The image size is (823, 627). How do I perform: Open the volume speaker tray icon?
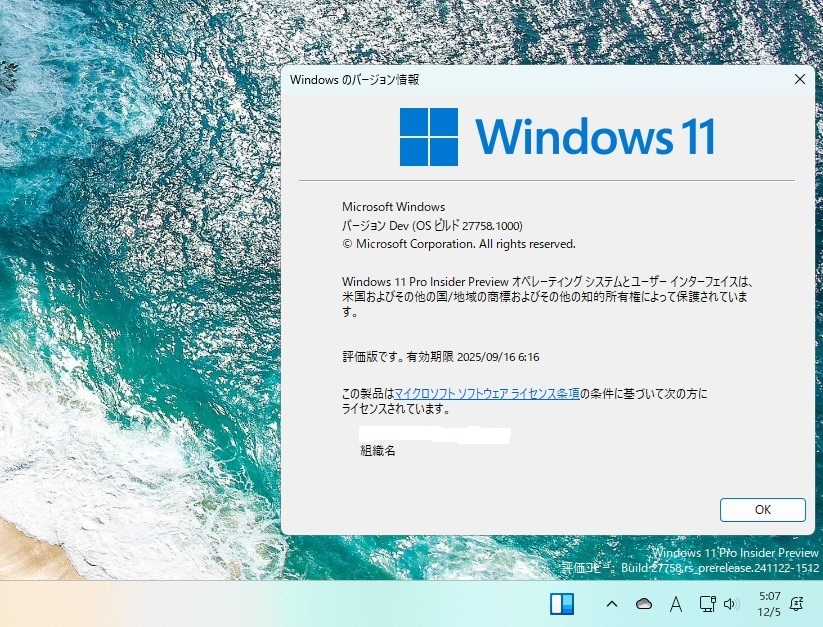[x=730, y=604]
